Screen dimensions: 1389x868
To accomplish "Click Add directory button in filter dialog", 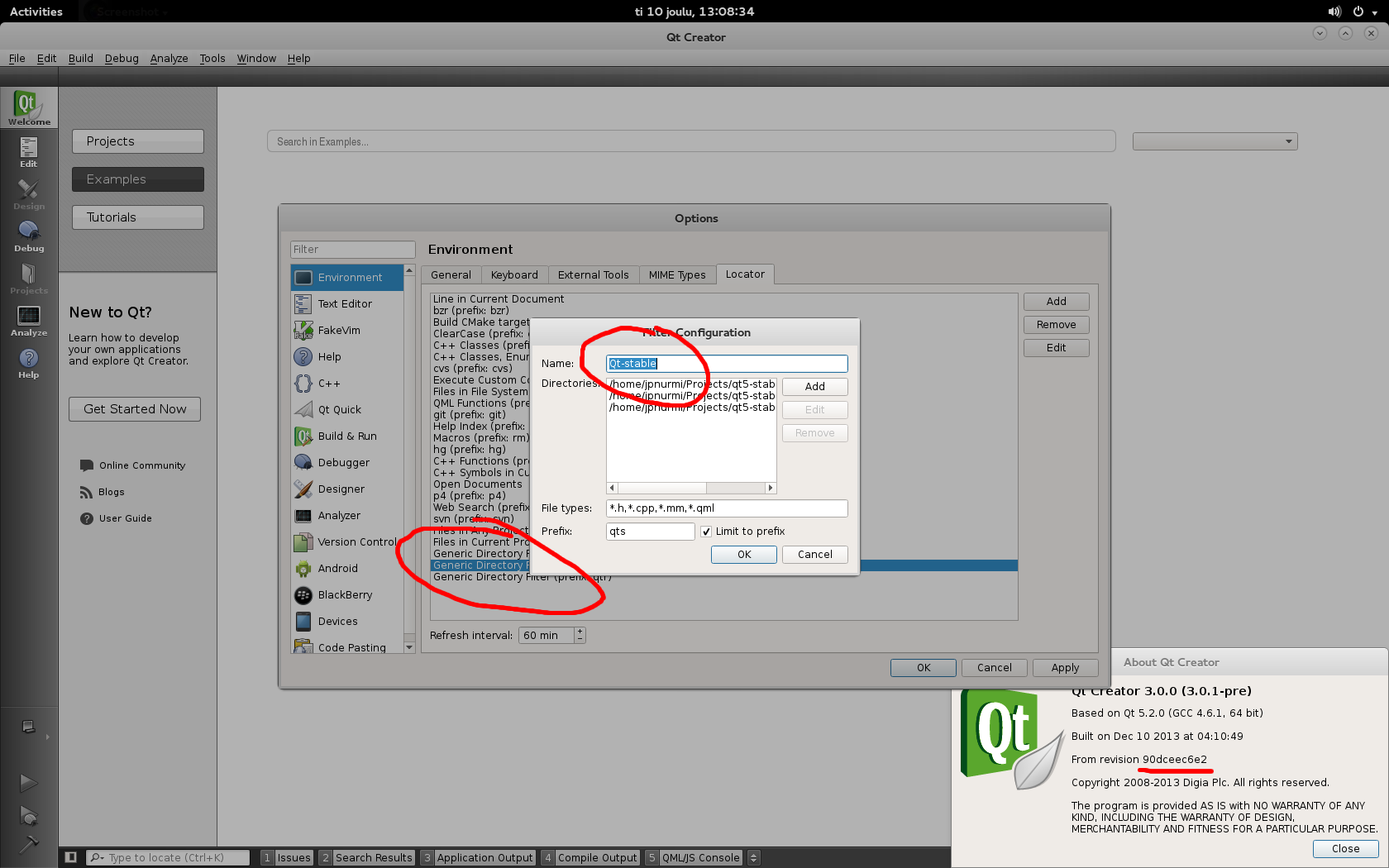I will [x=815, y=387].
